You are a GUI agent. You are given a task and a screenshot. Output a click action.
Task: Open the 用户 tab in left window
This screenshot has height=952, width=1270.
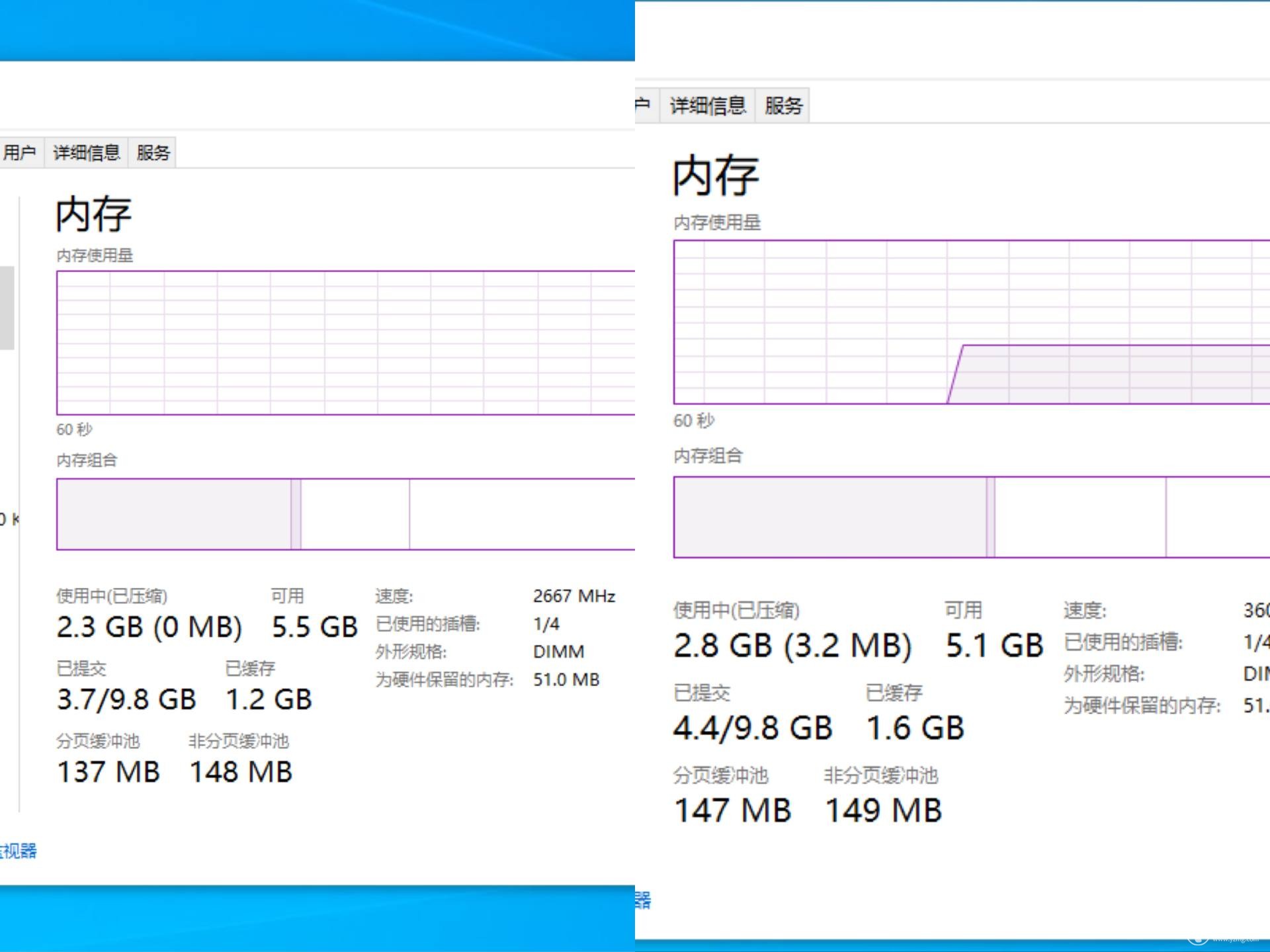[x=19, y=153]
